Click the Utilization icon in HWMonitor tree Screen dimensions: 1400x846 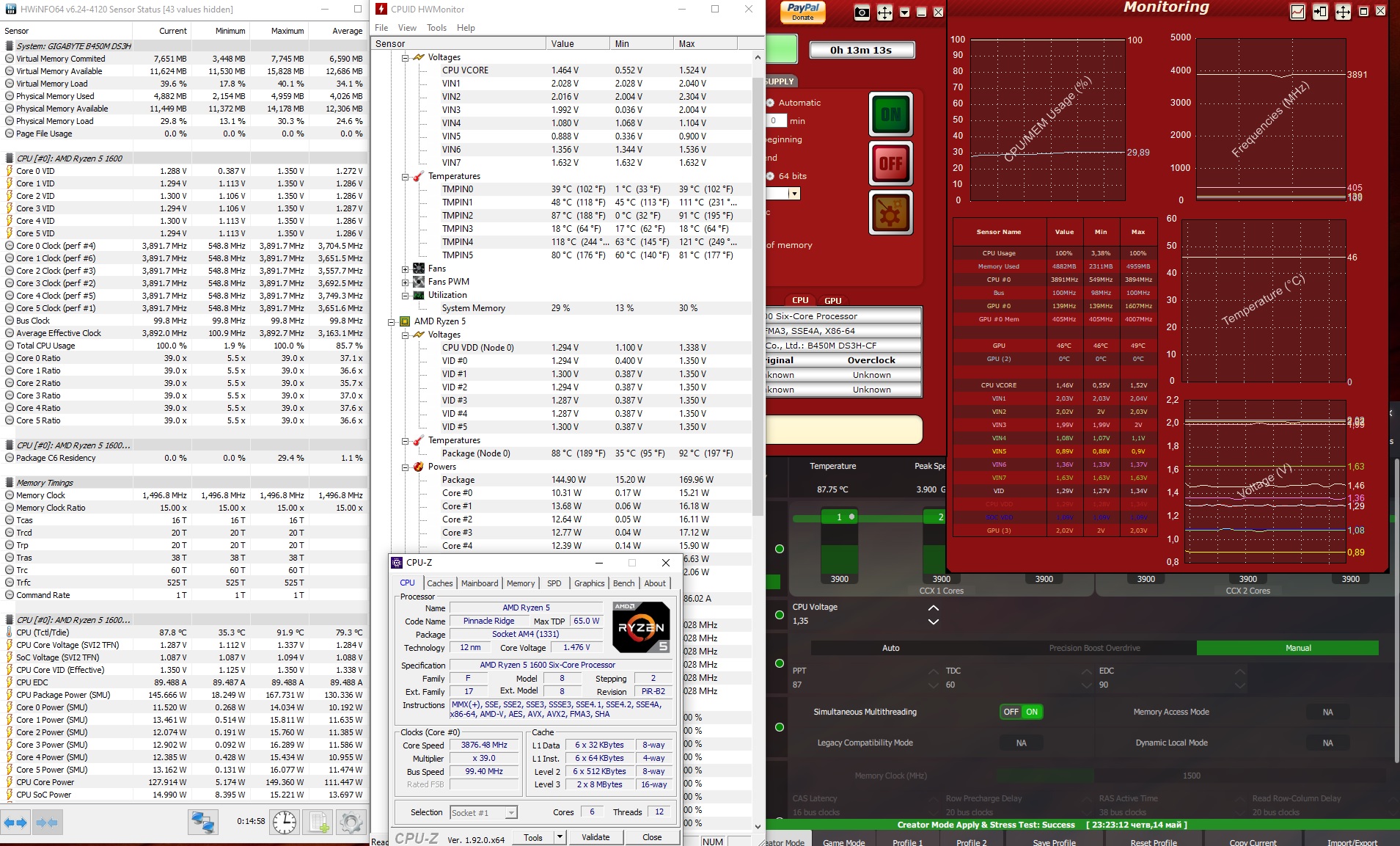[419, 295]
